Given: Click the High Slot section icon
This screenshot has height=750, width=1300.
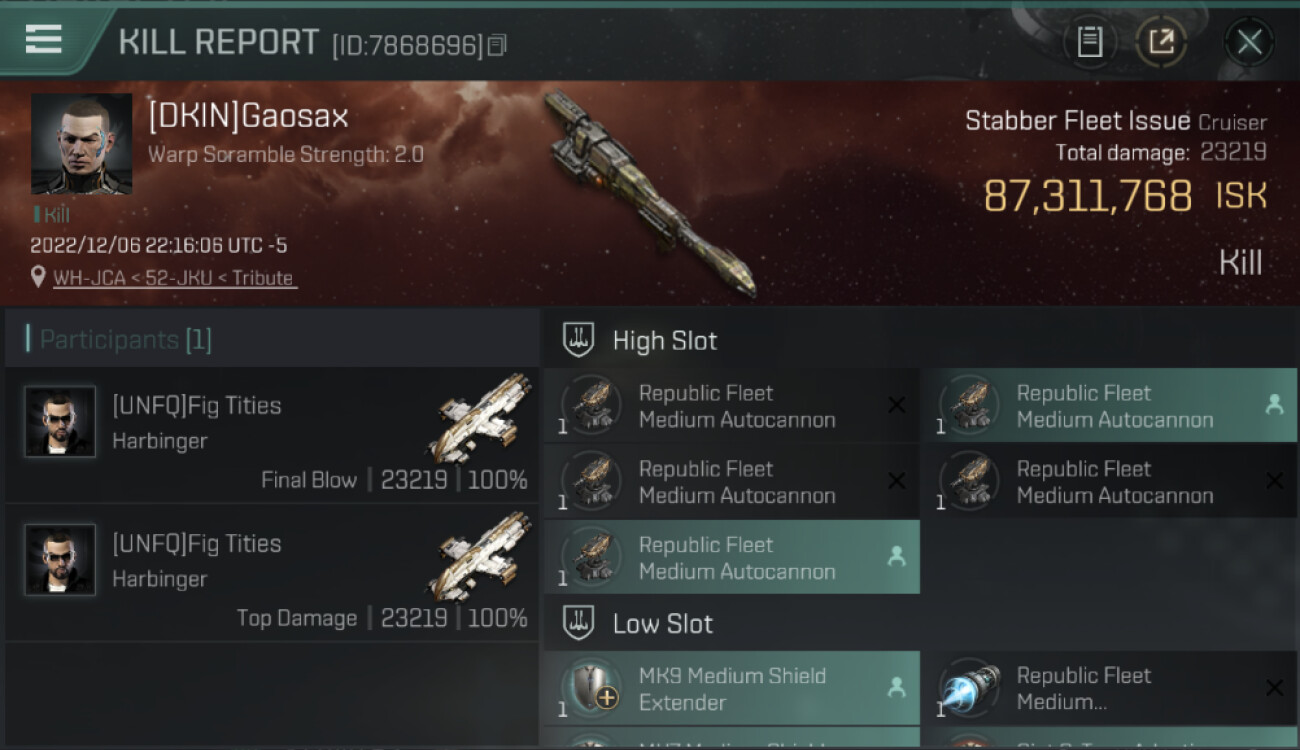Looking at the screenshot, I should pos(579,340).
